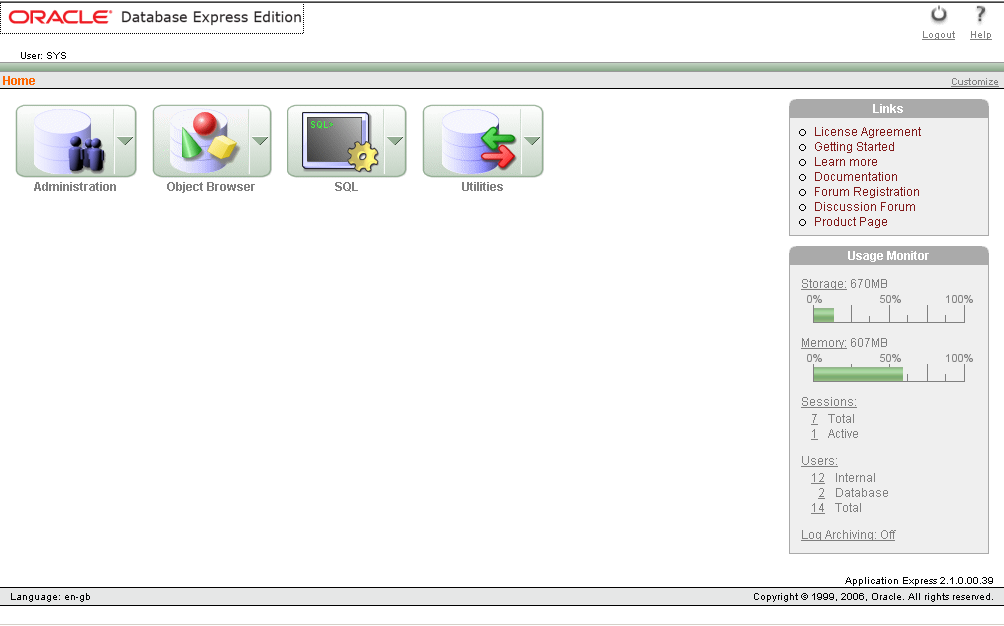Viewport: 1004px width, 626px height.
Task: Open the Product Page link
Action: tap(850, 222)
